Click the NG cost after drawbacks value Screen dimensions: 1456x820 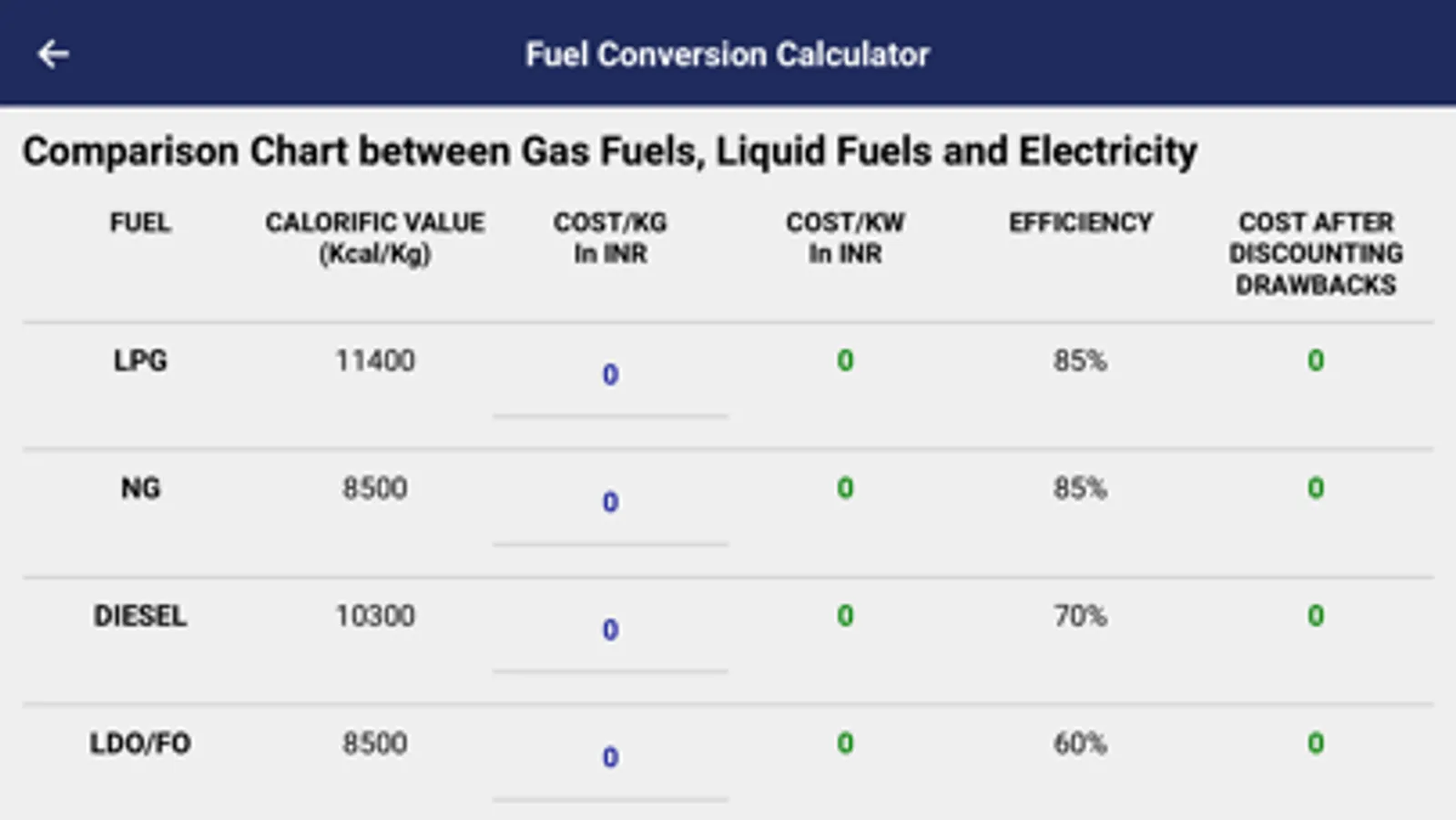(1316, 488)
